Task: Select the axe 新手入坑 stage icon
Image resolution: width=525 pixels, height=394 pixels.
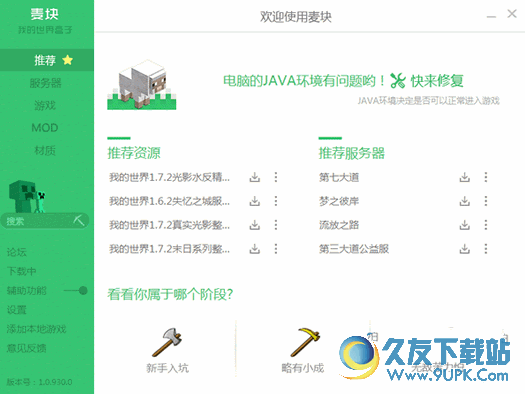Action: pos(167,342)
